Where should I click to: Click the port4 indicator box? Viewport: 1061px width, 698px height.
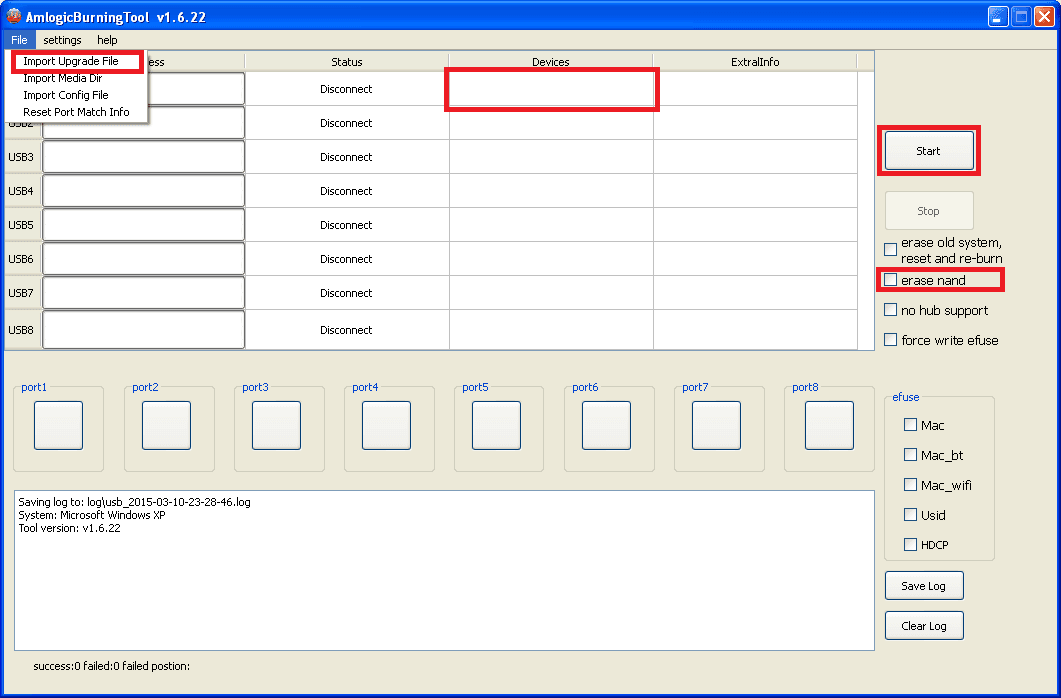click(386, 425)
